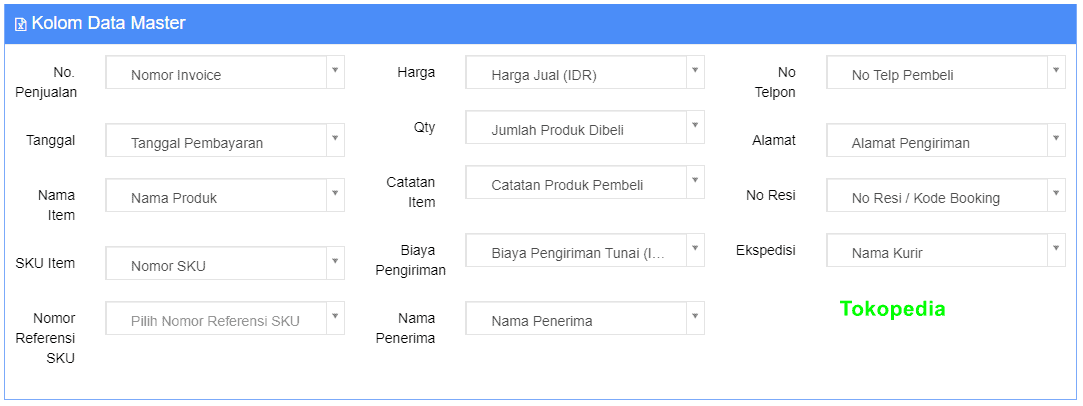Click the Tokopedia green text
The image size is (1083, 406).
892,309
